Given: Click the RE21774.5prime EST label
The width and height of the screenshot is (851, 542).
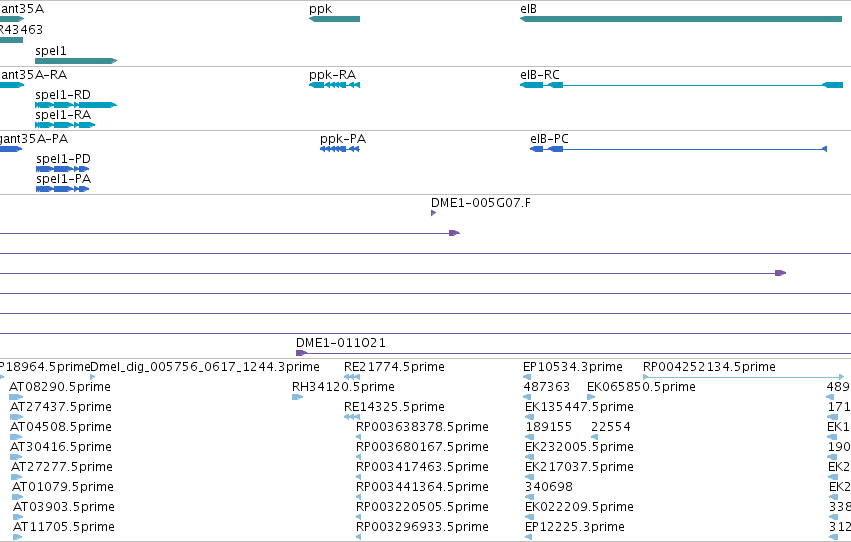Looking at the screenshot, I should coord(394,366).
